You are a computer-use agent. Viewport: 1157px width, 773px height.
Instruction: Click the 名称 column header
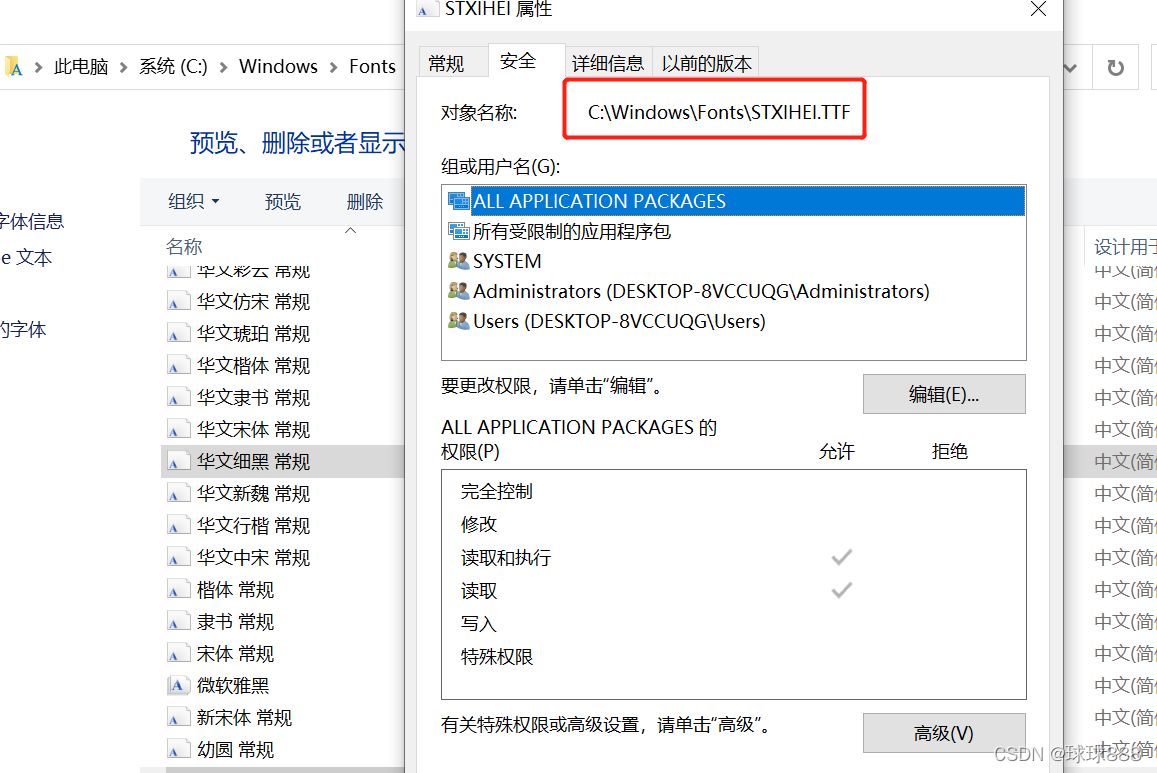[x=184, y=246]
